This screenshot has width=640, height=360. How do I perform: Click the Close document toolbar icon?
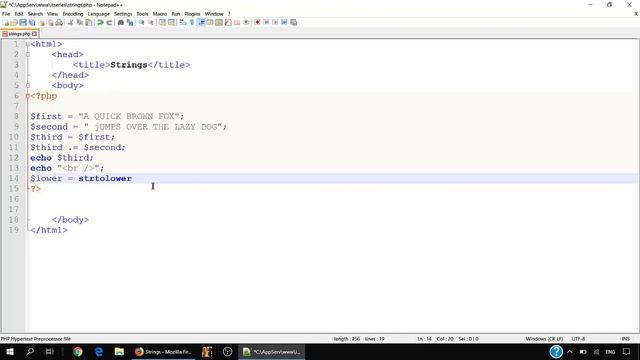pos(42,22)
